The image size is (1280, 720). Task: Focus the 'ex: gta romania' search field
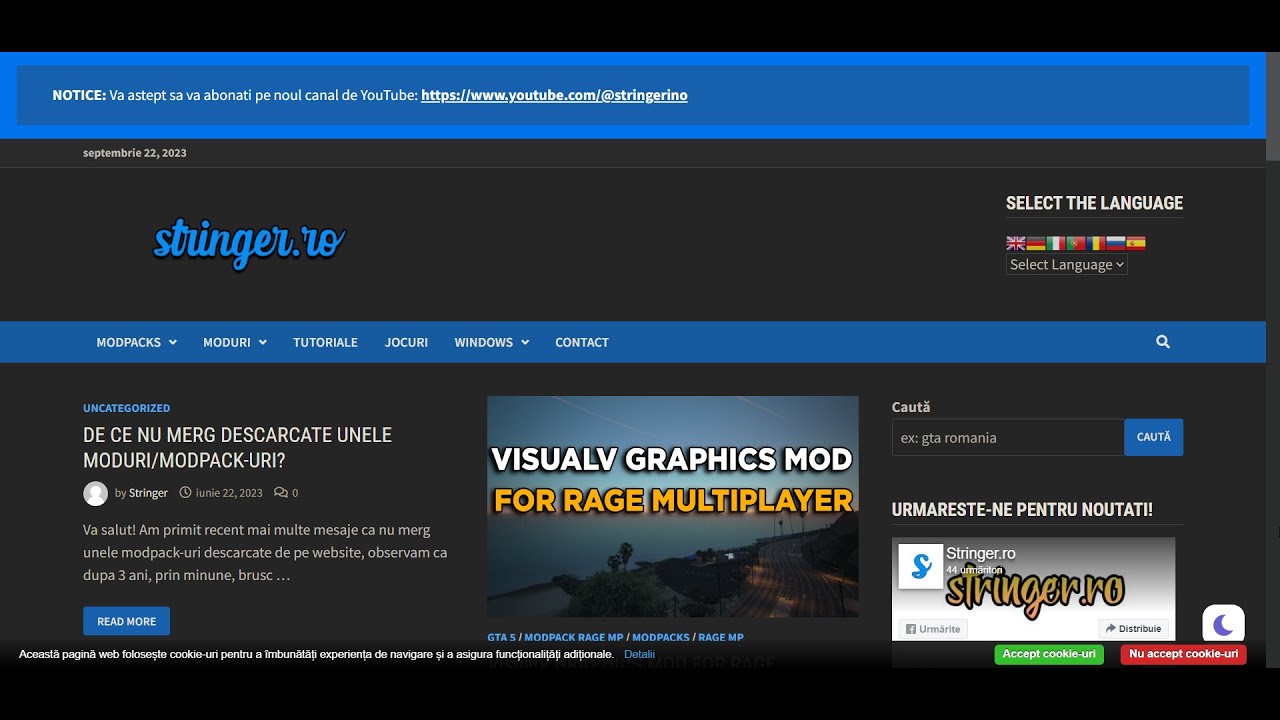pos(1008,437)
